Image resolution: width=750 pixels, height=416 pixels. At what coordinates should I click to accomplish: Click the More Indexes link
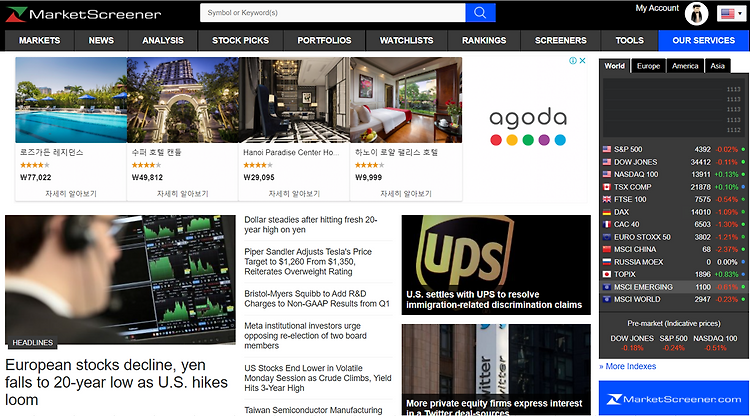[x=628, y=366]
